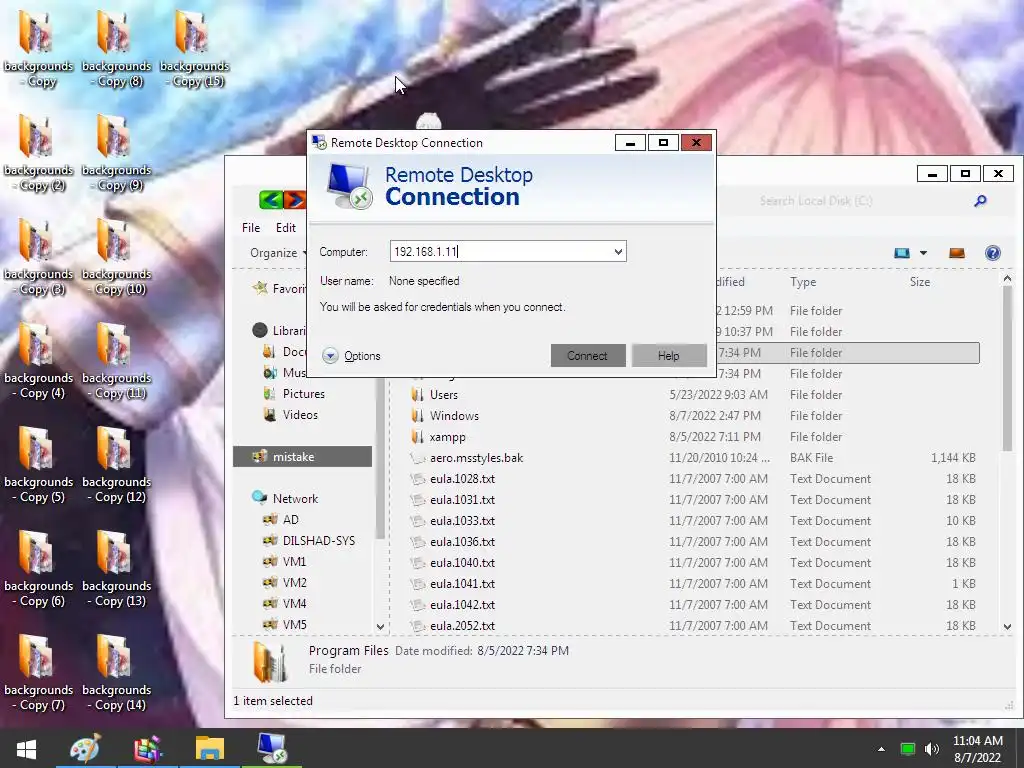This screenshot has height=768, width=1024.
Task: Select desktop folder backgrounds - Copy (15)
Action: (194, 48)
